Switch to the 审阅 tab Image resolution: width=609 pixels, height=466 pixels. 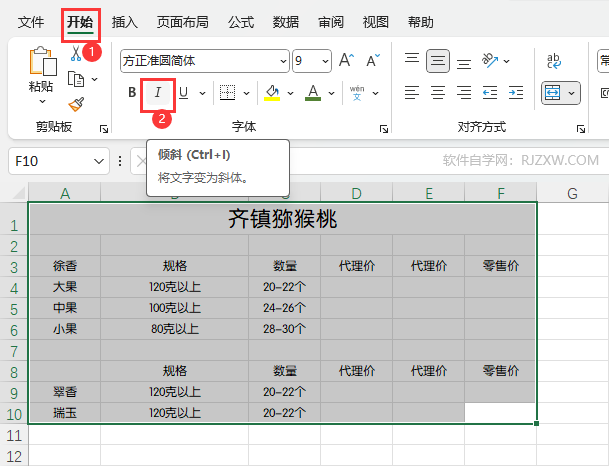coord(331,22)
